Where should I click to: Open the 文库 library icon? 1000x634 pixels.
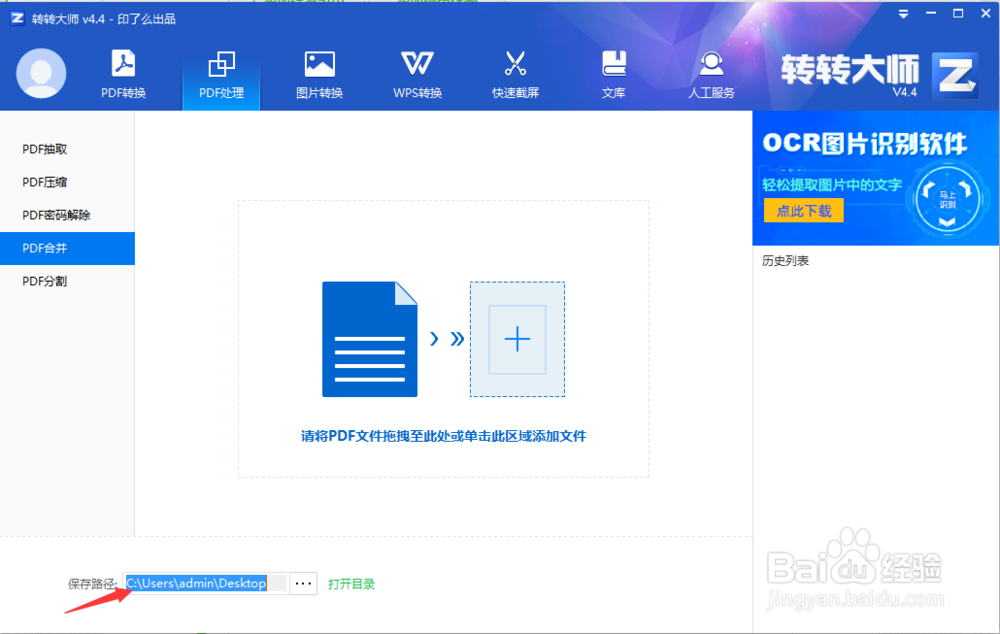(614, 75)
